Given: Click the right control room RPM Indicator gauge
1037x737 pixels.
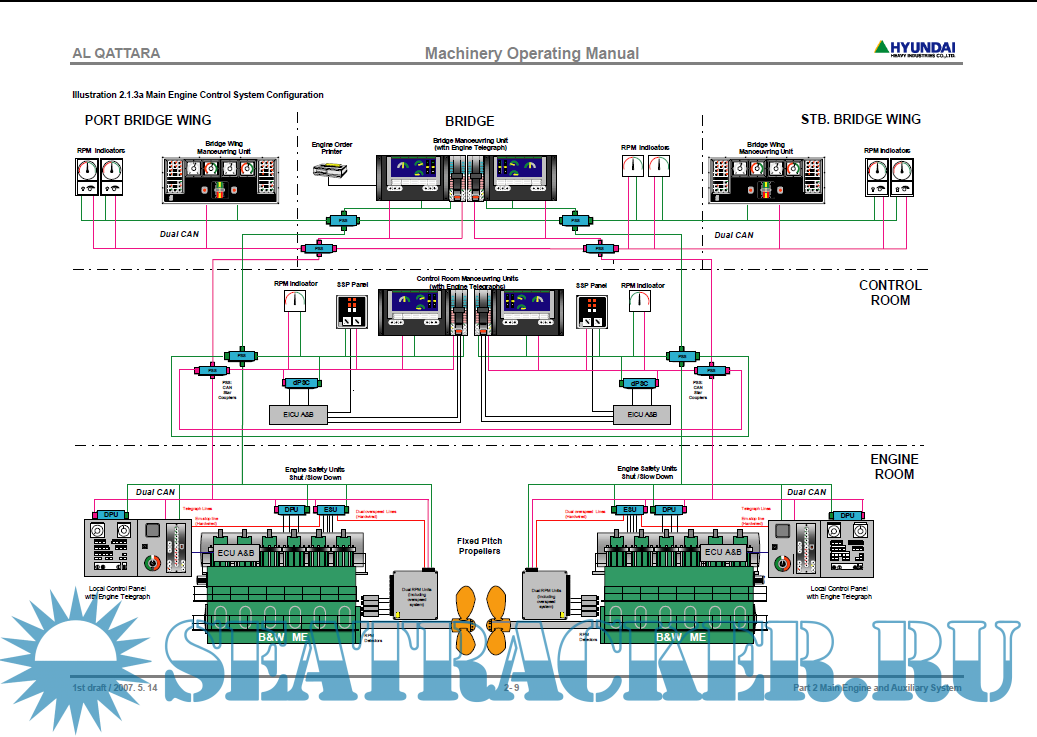Looking at the screenshot, I should point(640,302).
